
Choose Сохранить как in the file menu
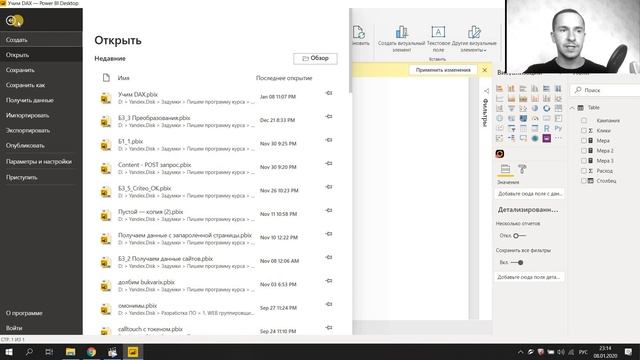(41, 85)
